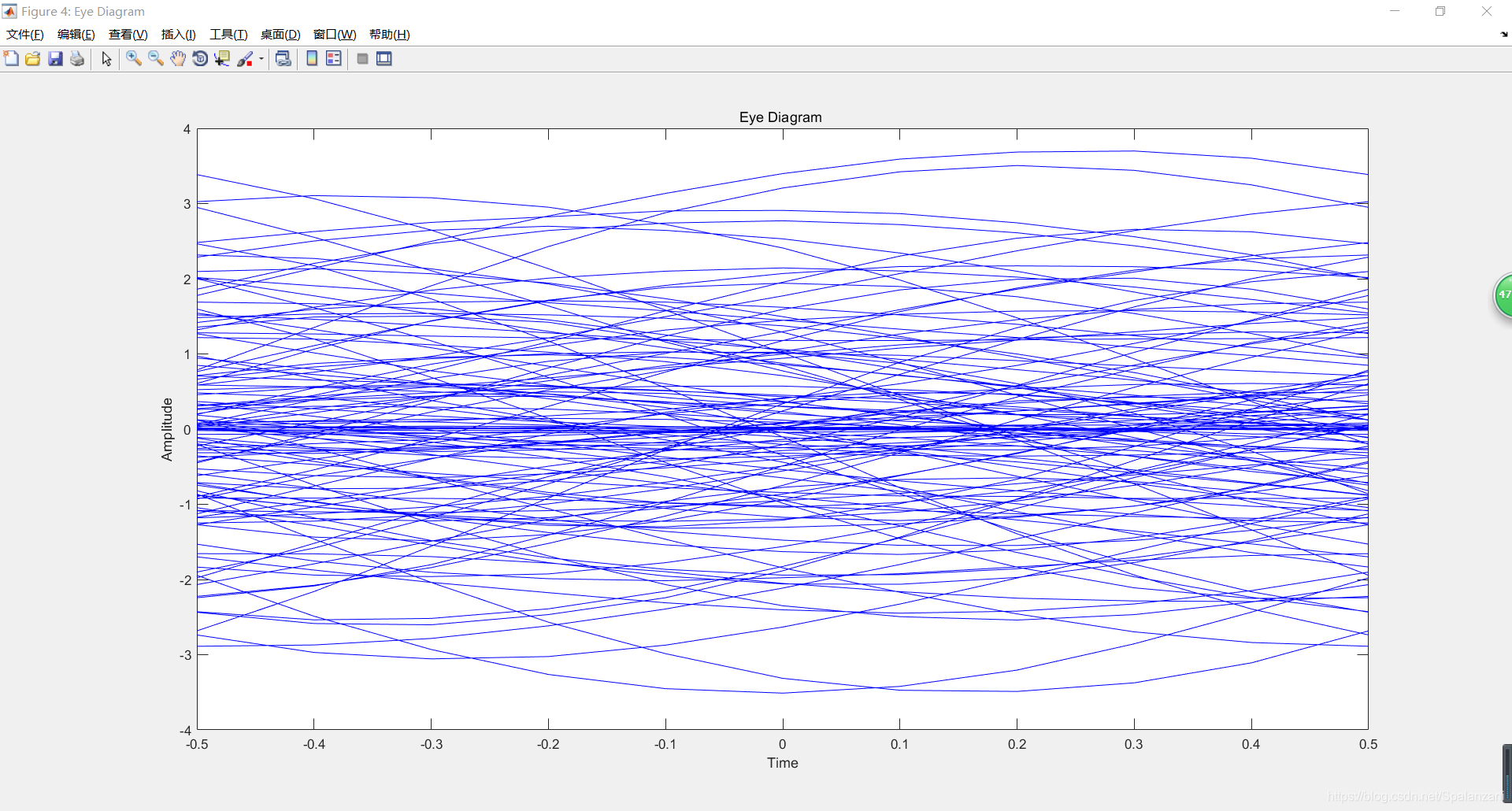This screenshot has width=1512, height=811.
Task: Select the Edit Plot arrow tool
Action: 106,59
